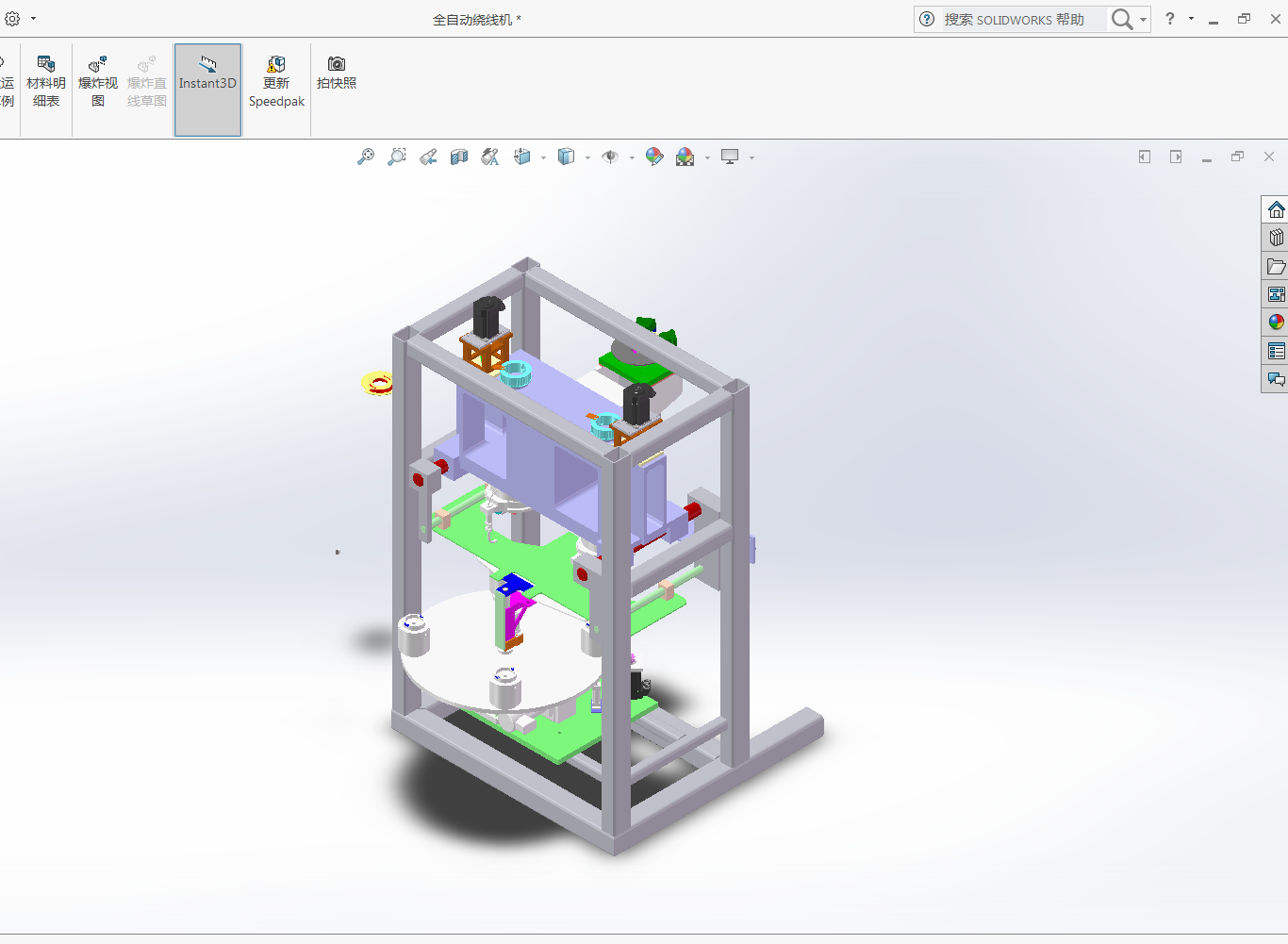The image size is (1288, 944).
Task: Activate the Section View tool
Action: pos(459,157)
